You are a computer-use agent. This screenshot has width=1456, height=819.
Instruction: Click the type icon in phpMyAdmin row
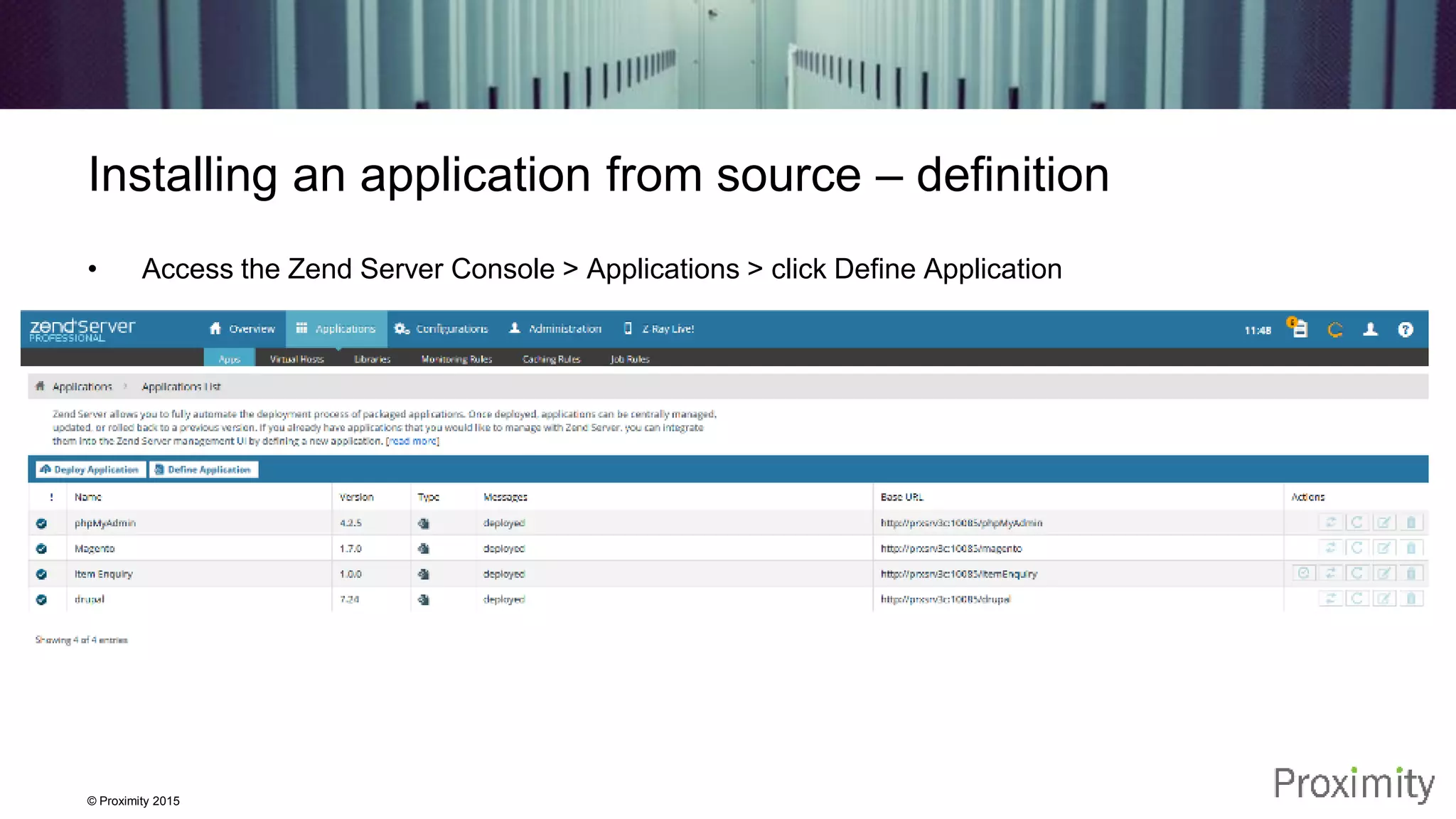(424, 523)
